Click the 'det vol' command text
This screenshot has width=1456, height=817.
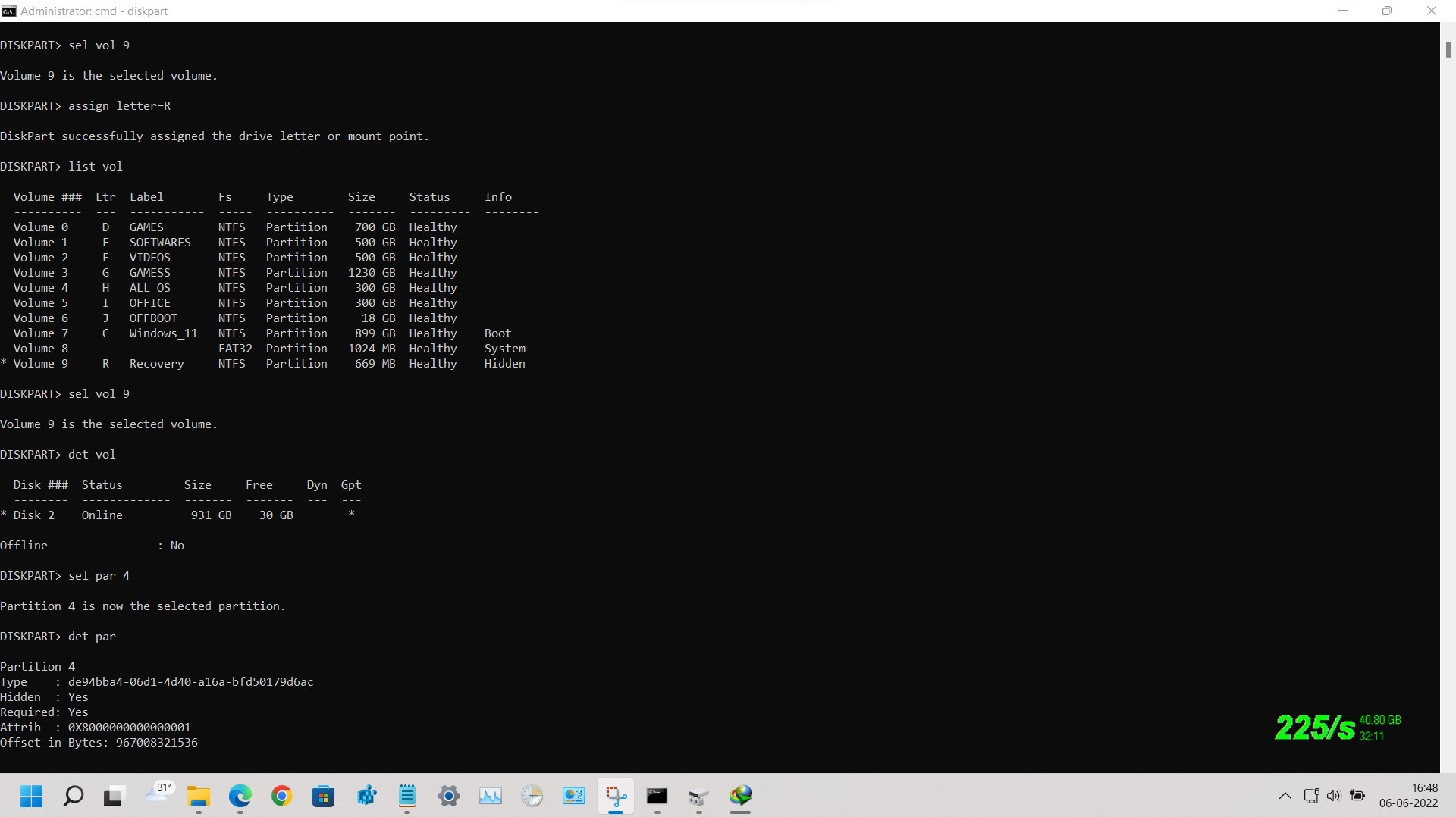click(x=92, y=455)
